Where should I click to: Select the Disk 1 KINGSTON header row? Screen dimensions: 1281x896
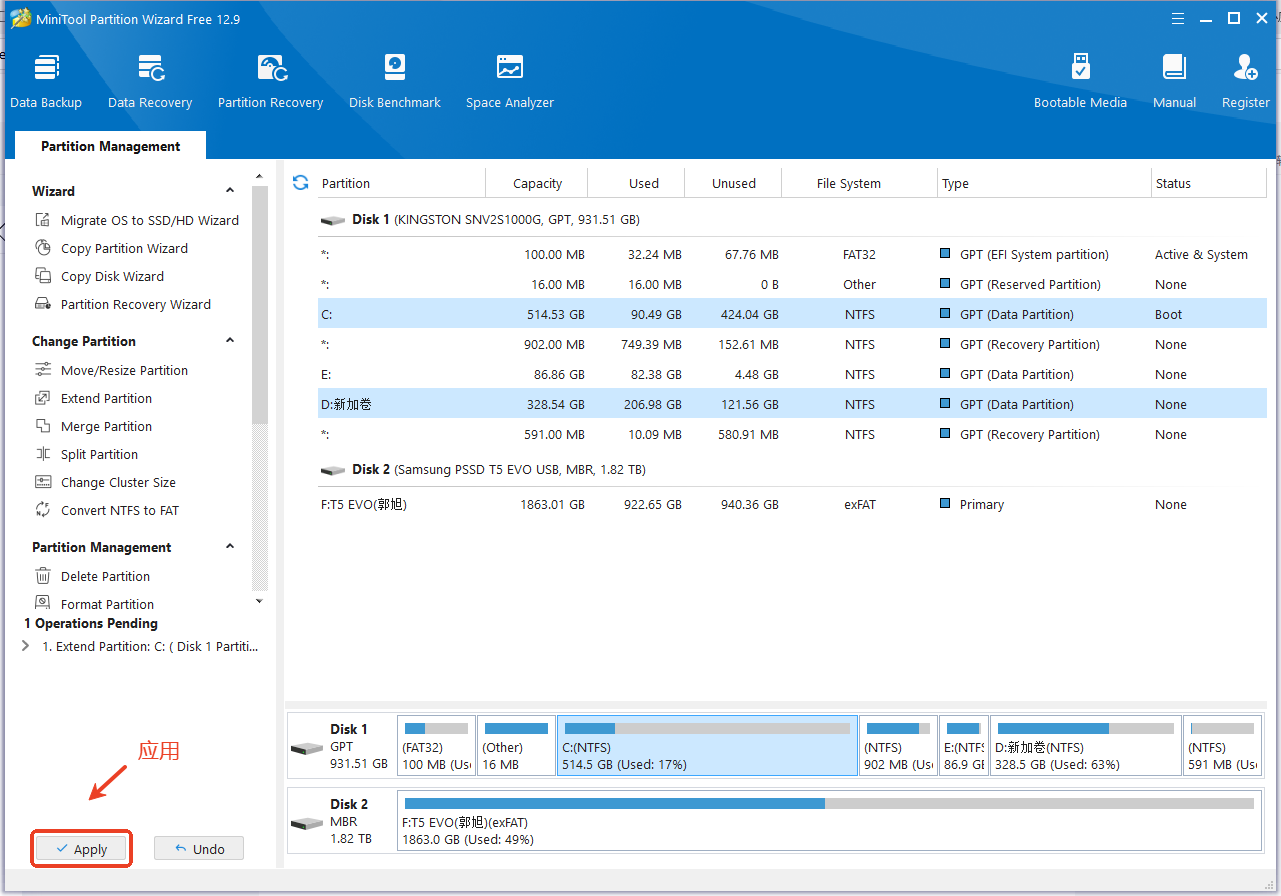pos(792,219)
